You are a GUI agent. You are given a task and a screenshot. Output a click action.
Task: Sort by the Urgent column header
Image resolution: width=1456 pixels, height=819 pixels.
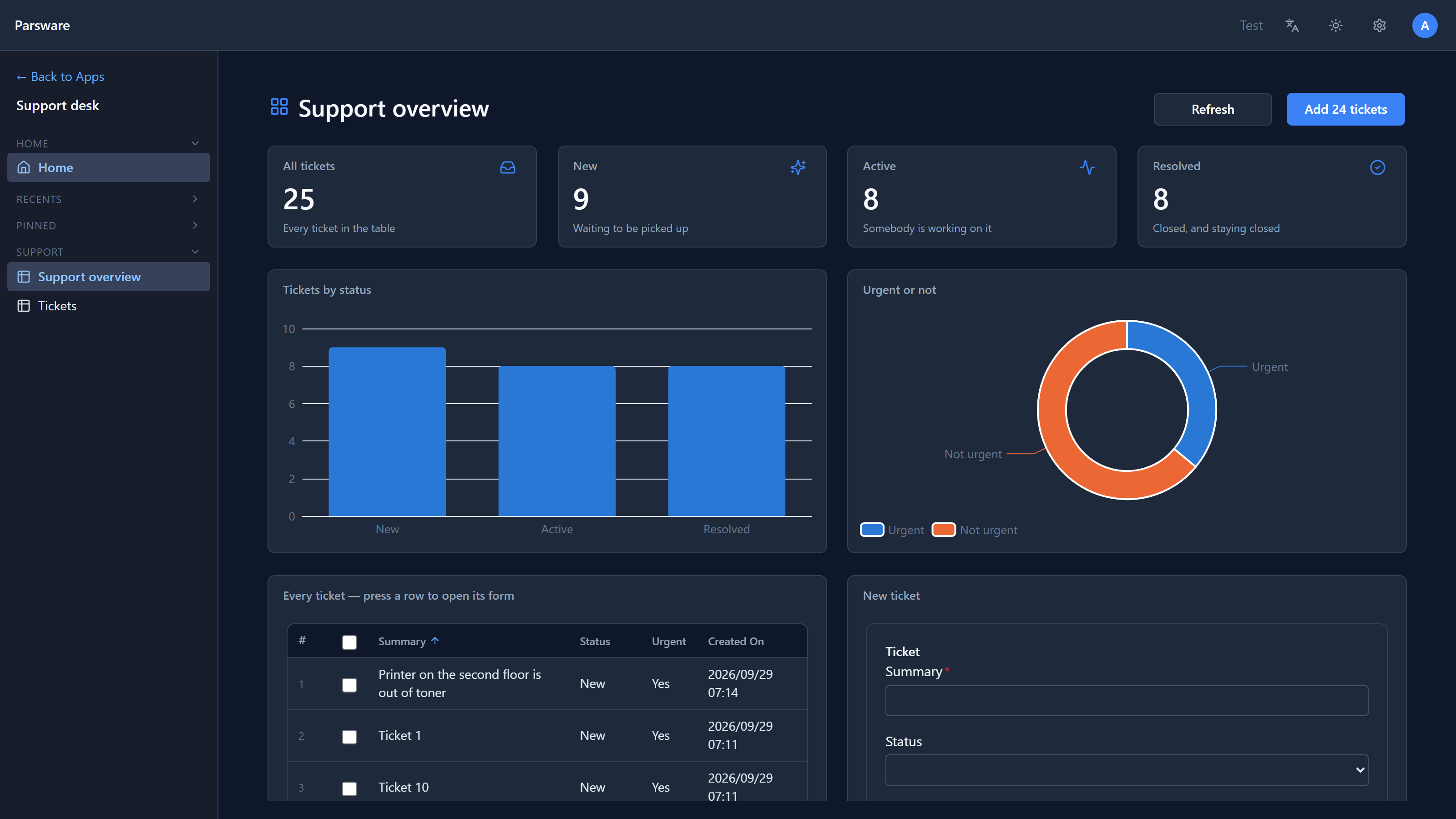point(669,641)
